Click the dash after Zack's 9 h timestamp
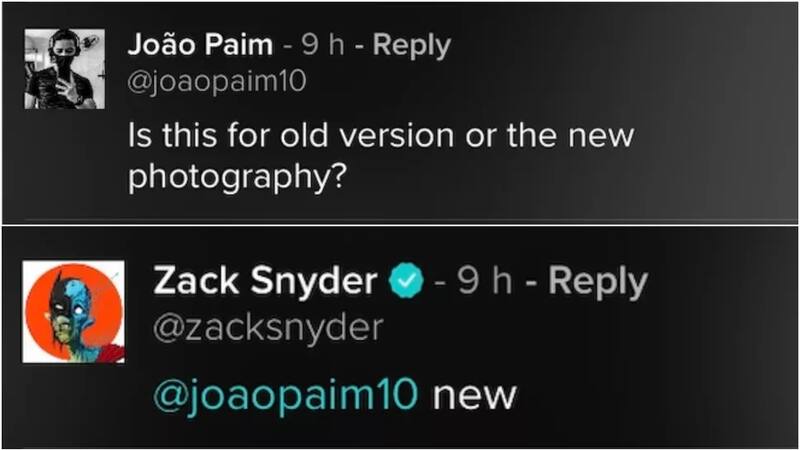 (531, 284)
